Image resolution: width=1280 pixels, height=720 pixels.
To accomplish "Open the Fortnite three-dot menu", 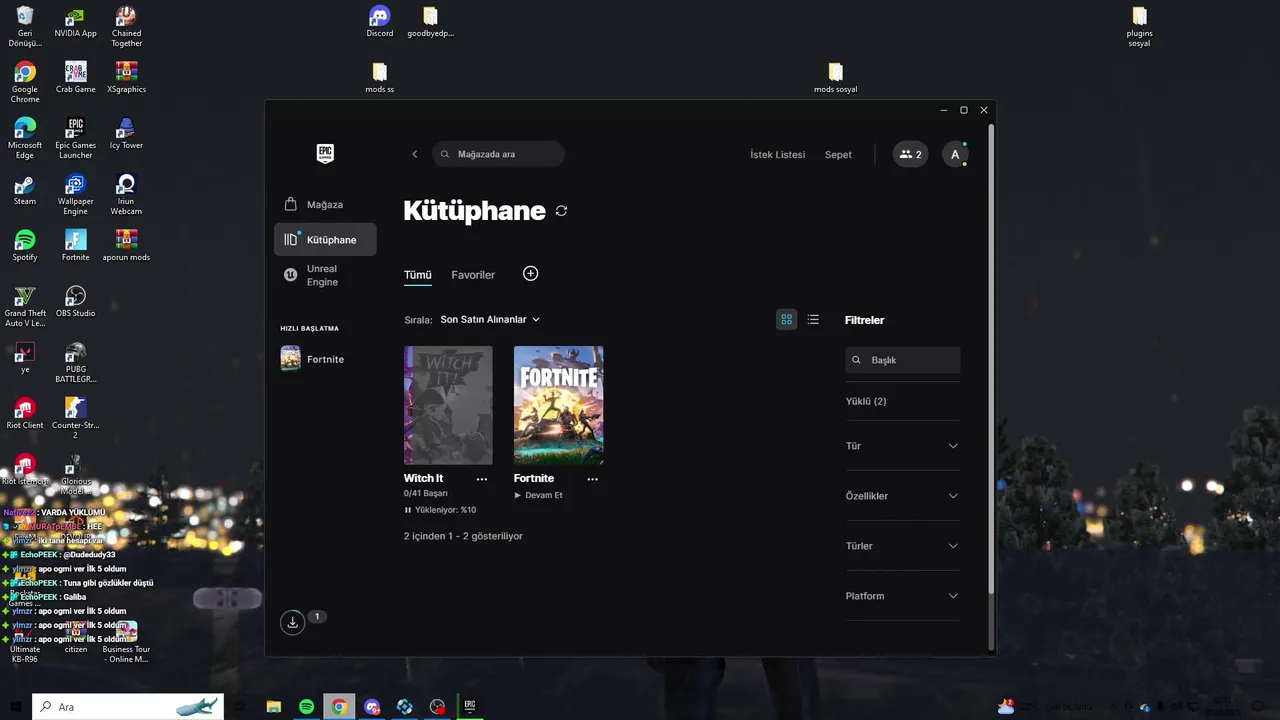I will point(592,479).
